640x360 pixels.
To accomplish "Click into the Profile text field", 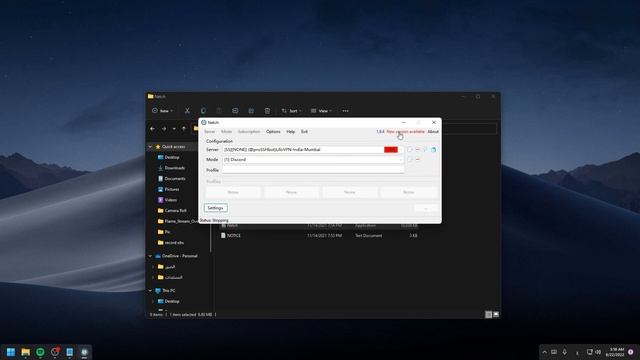I will click(x=313, y=170).
